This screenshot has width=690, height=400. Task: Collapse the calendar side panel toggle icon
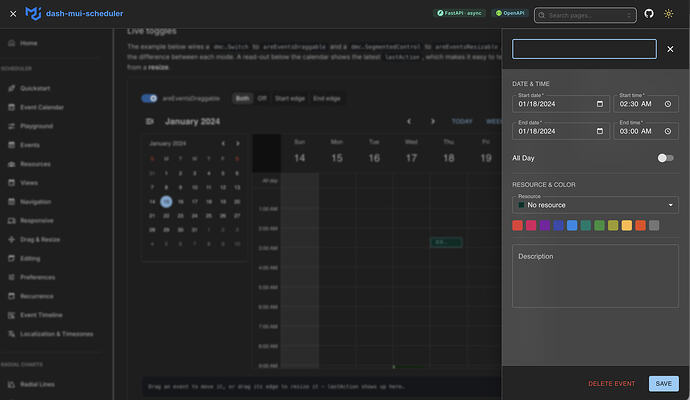(x=150, y=121)
